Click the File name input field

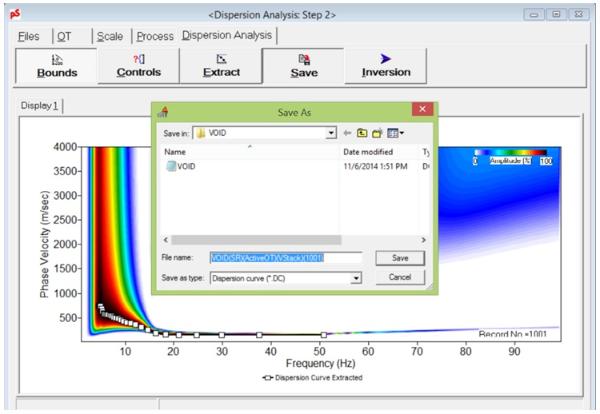(285, 258)
